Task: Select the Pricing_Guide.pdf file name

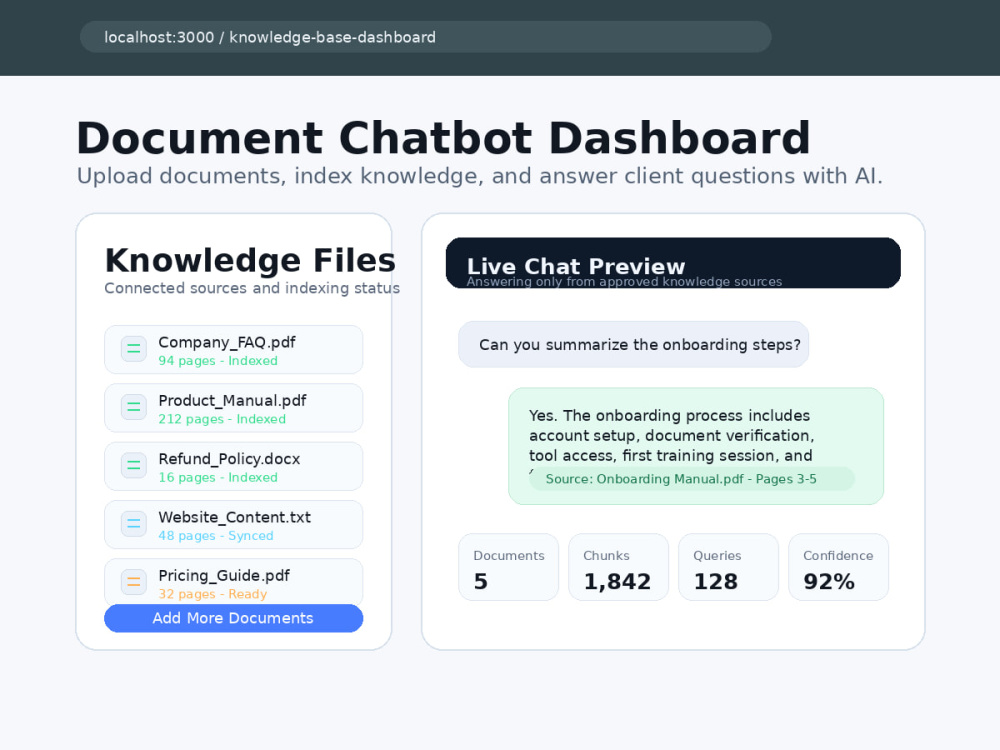Action: [224, 576]
